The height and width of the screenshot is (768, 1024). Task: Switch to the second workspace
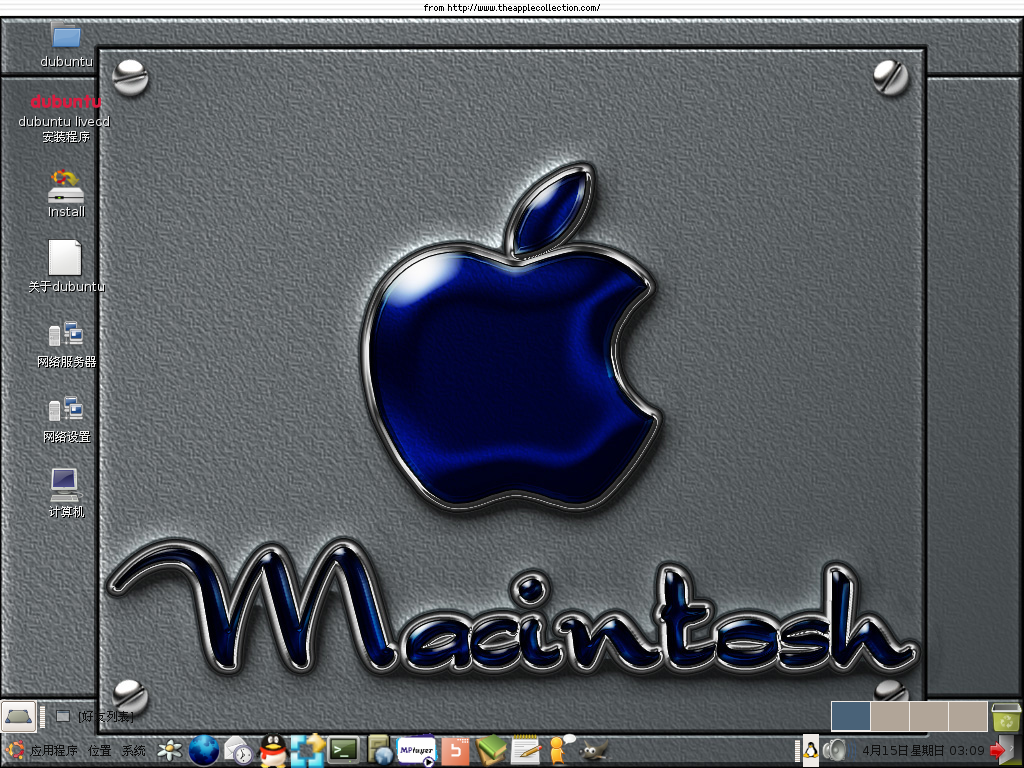point(889,716)
